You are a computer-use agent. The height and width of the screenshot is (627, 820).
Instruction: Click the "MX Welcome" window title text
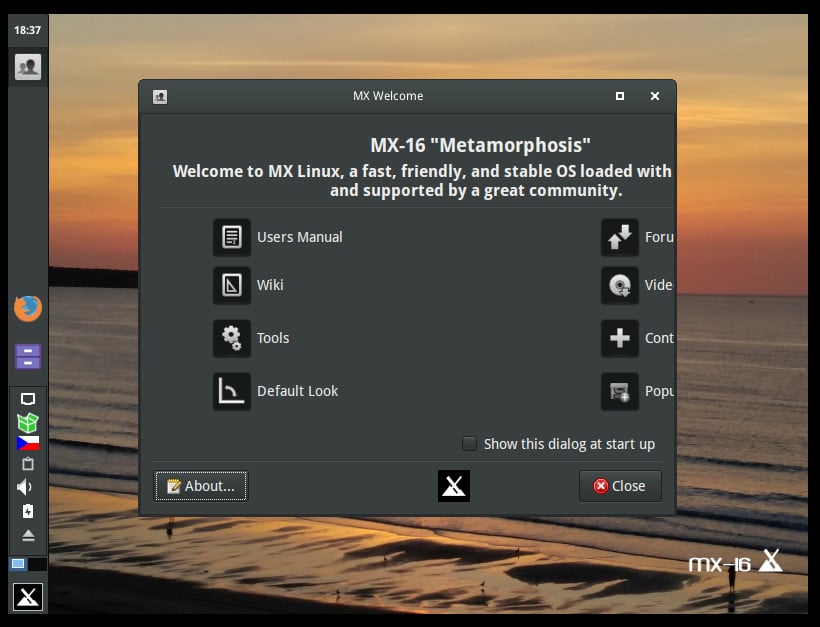click(x=388, y=96)
